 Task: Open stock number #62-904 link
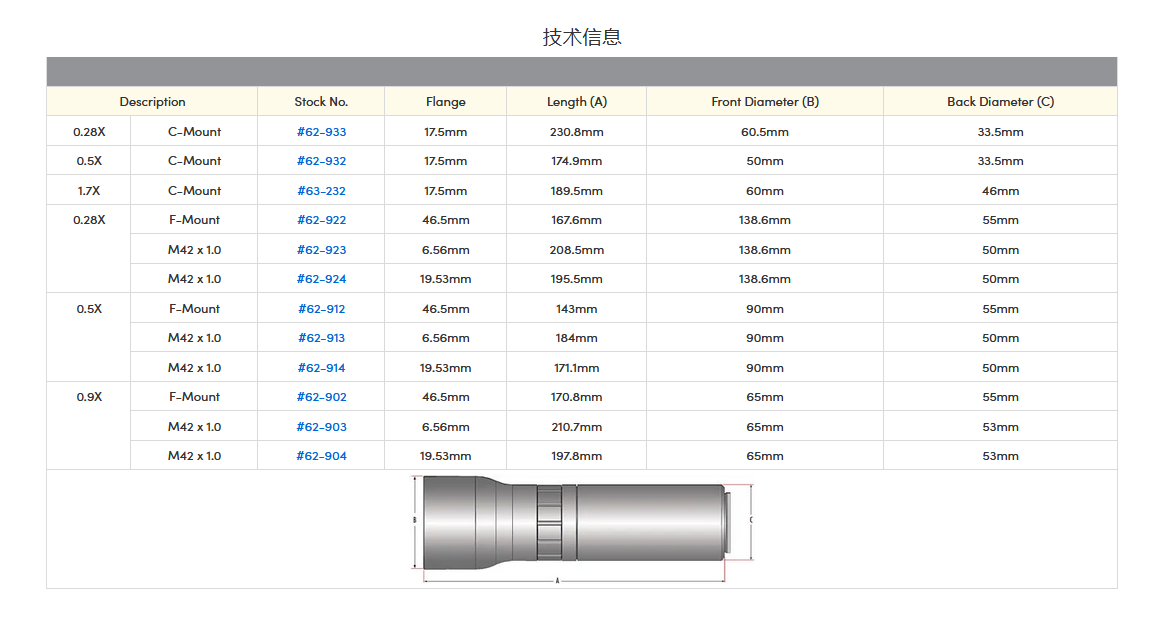click(321, 456)
